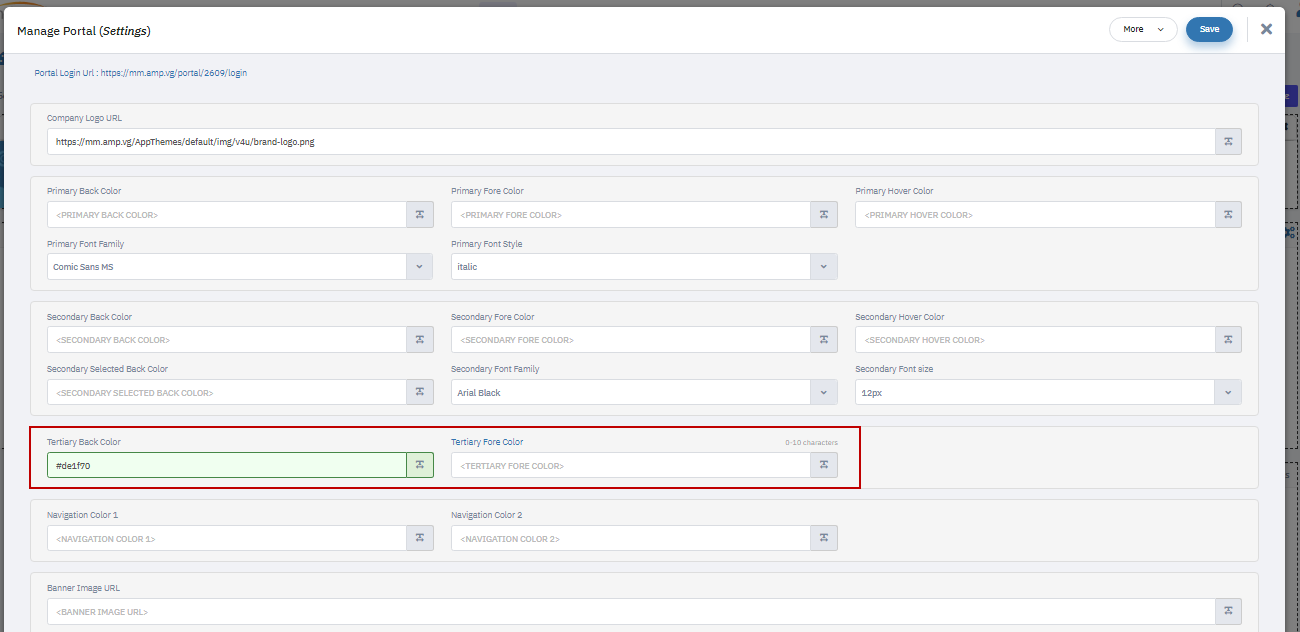
Task: Click the icon next to Primary Hover Color
Action: pos(1228,215)
